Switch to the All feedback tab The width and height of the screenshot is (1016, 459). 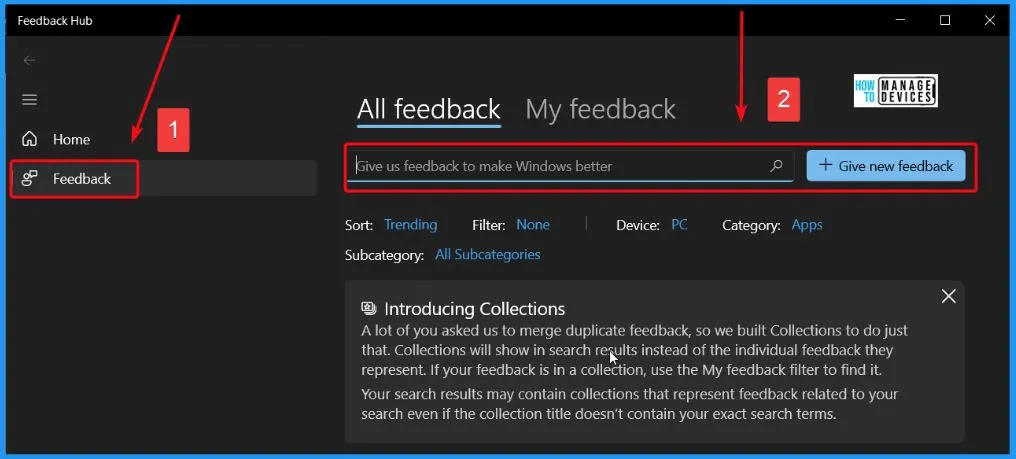pyautogui.click(x=429, y=109)
